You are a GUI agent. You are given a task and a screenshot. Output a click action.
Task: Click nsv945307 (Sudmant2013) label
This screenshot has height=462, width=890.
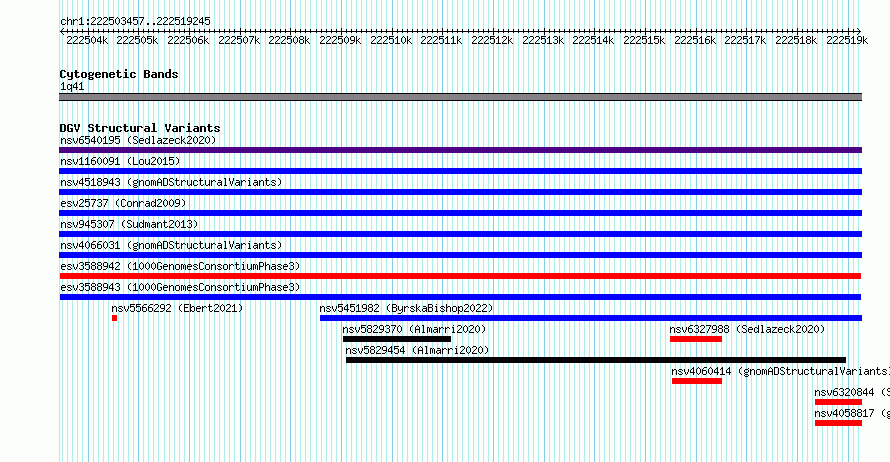click(x=129, y=224)
